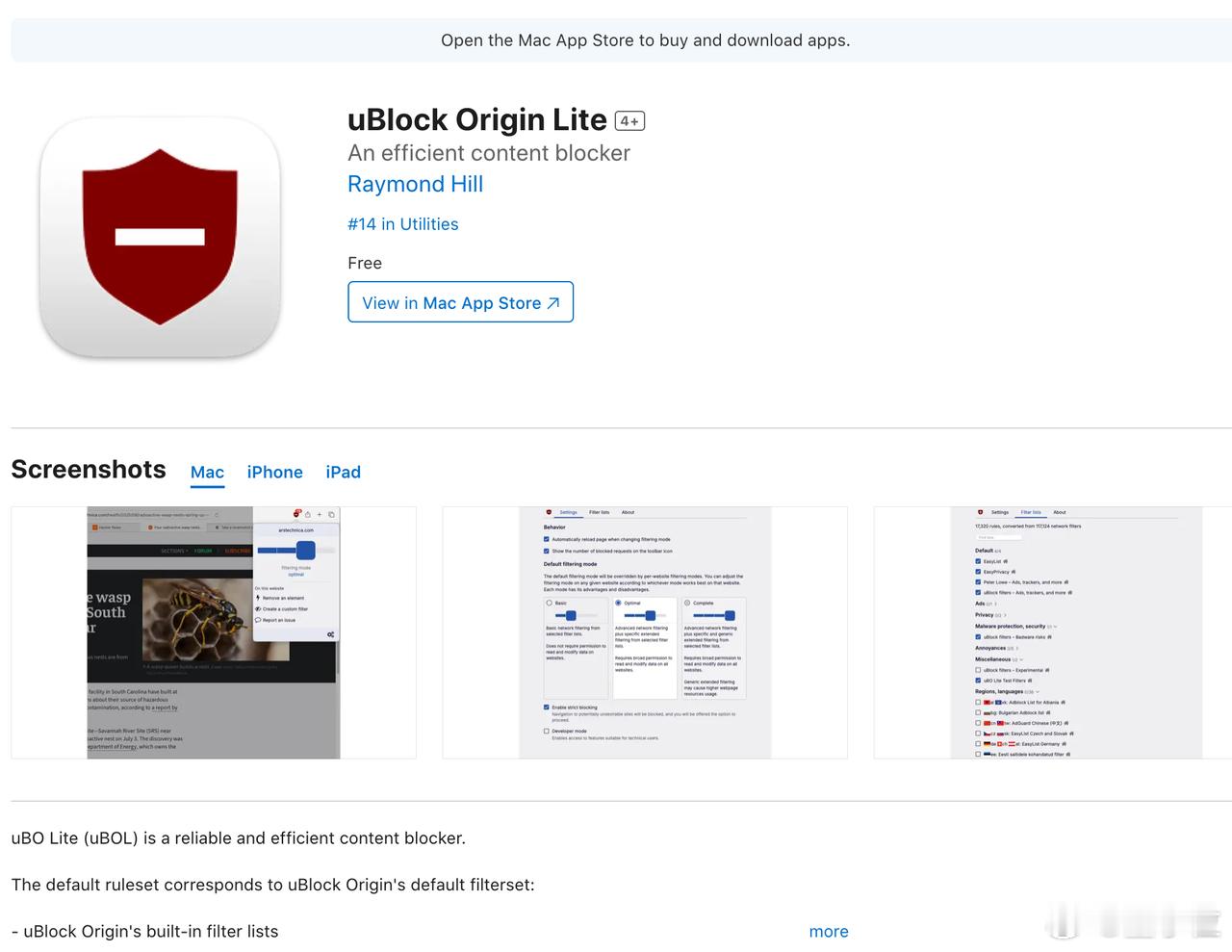This screenshot has width=1232, height=952.
Task: Click the uBlock Origin Lite shield app icon
Action: [x=160, y=237]
